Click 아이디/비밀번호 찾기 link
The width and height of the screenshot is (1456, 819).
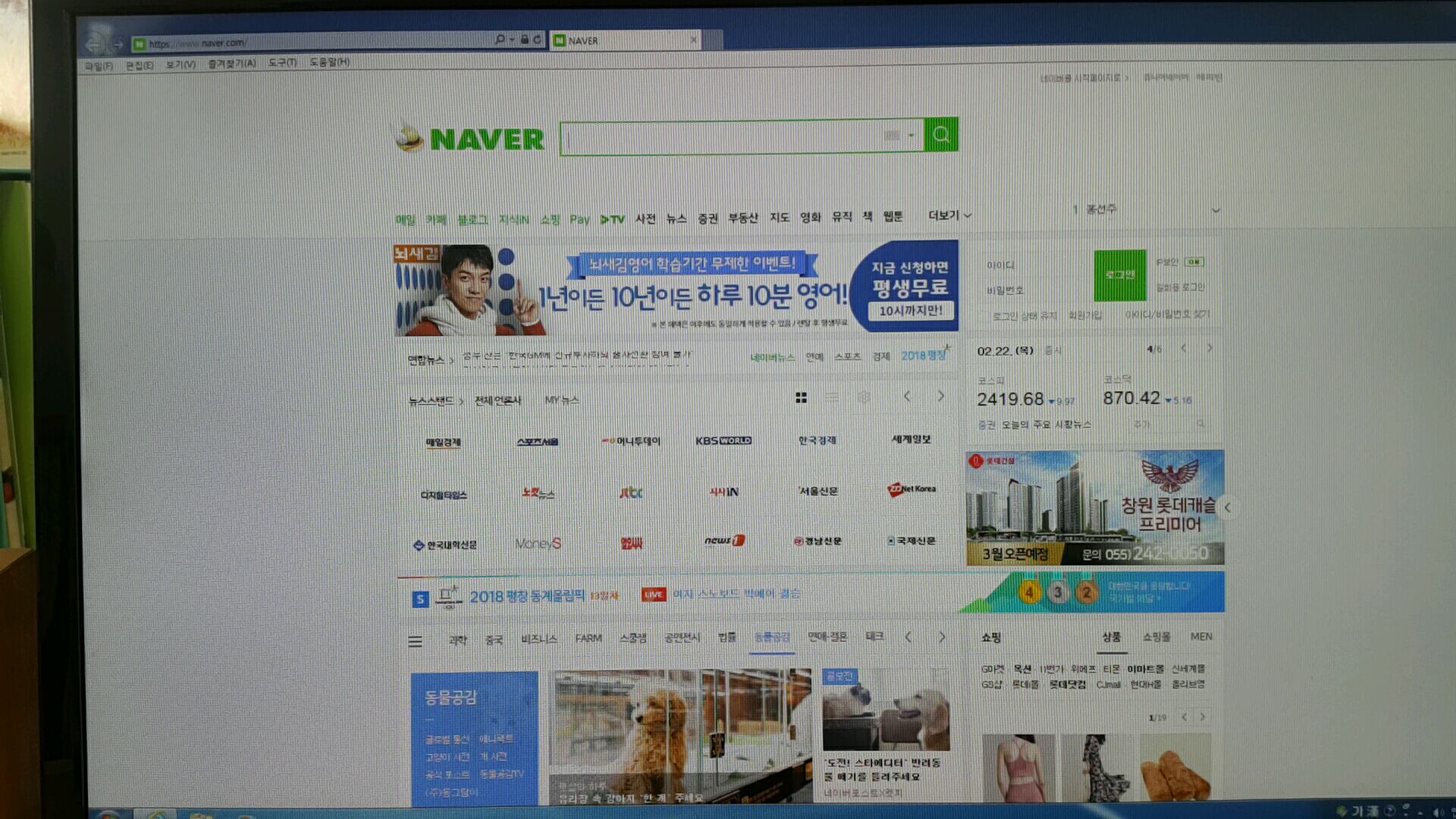[x=1167, y=314]
